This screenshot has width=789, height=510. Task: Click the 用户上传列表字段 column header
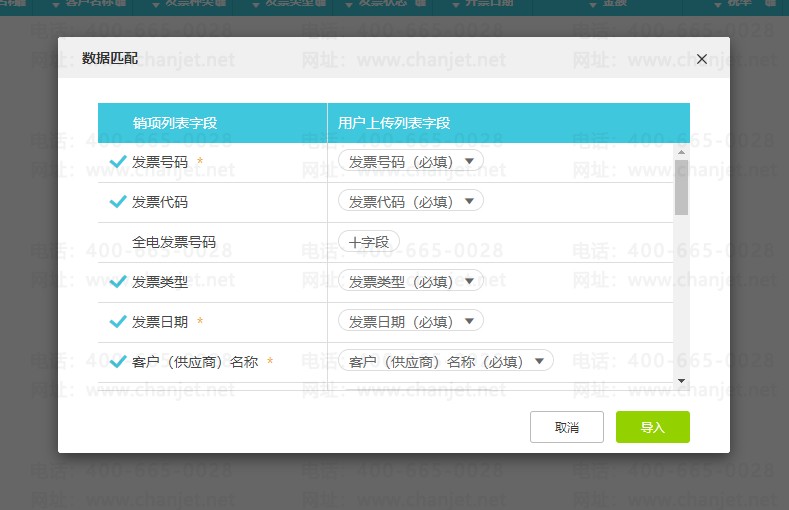point(394,123)
